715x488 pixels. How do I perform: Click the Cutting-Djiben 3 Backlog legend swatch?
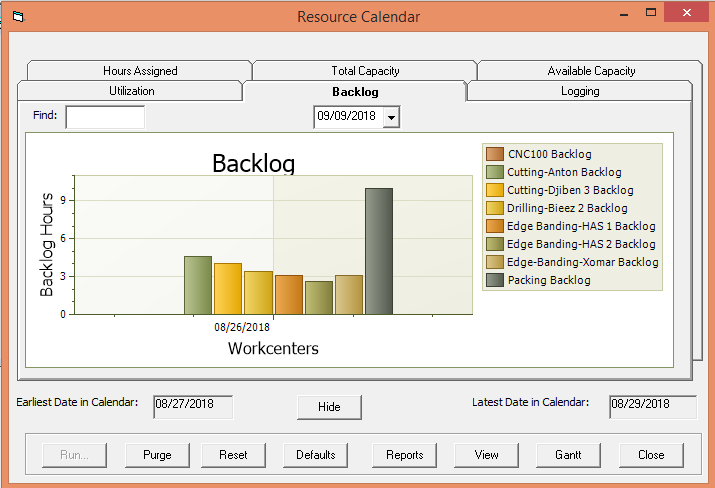coord(495,190)
